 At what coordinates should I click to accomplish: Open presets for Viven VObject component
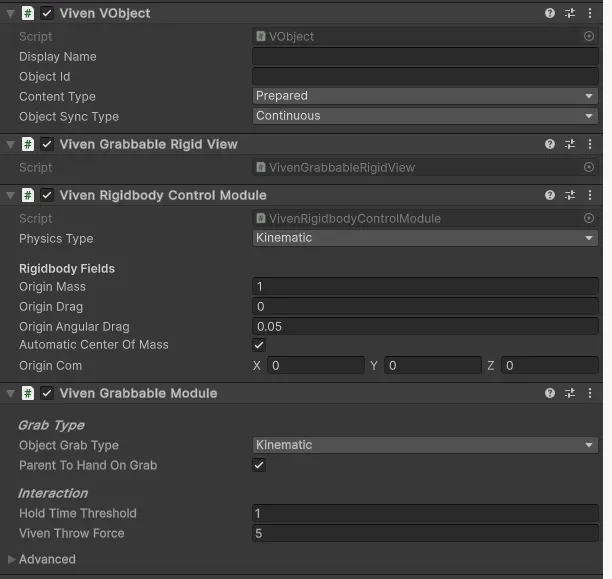coord(570,13)
